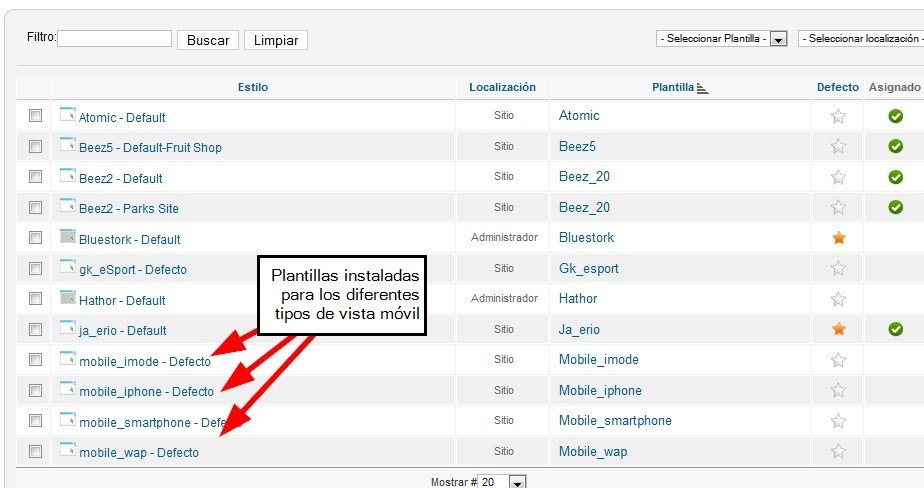924x488 pixels.
Task: Make Mobile_smartphone default using its star
Action: (x=838, y=421)
